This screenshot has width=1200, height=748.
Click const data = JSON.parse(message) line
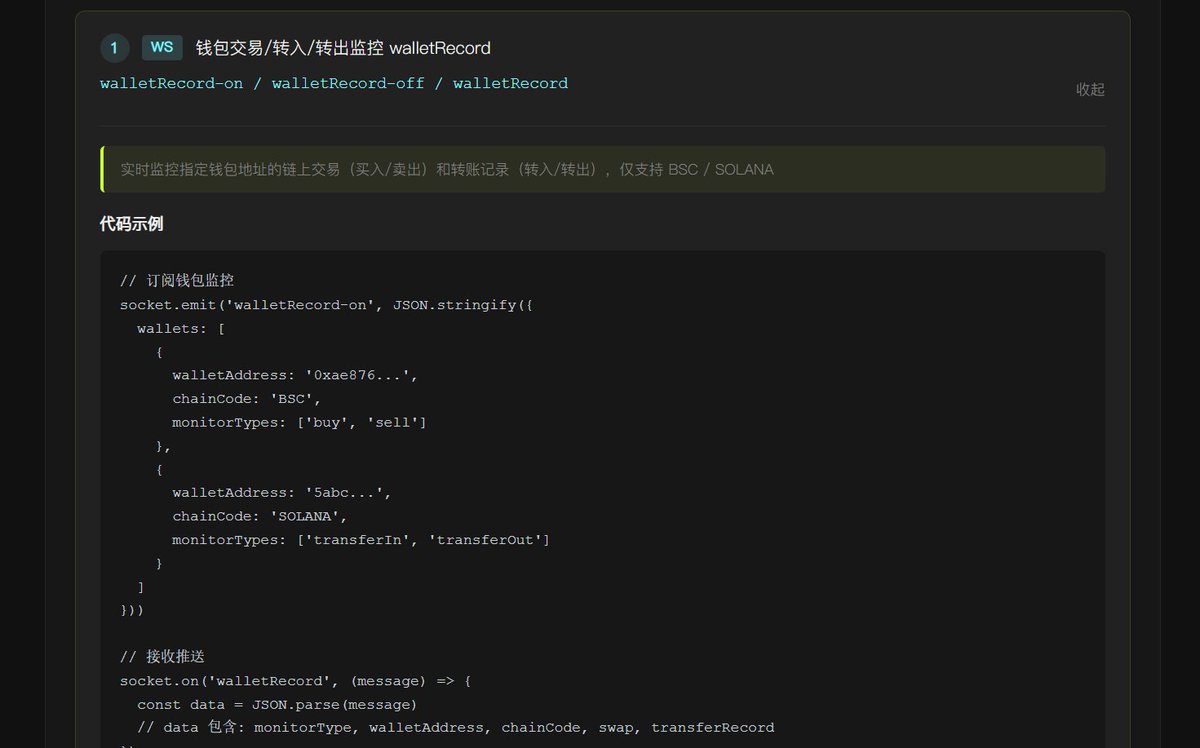pos(277,704)
